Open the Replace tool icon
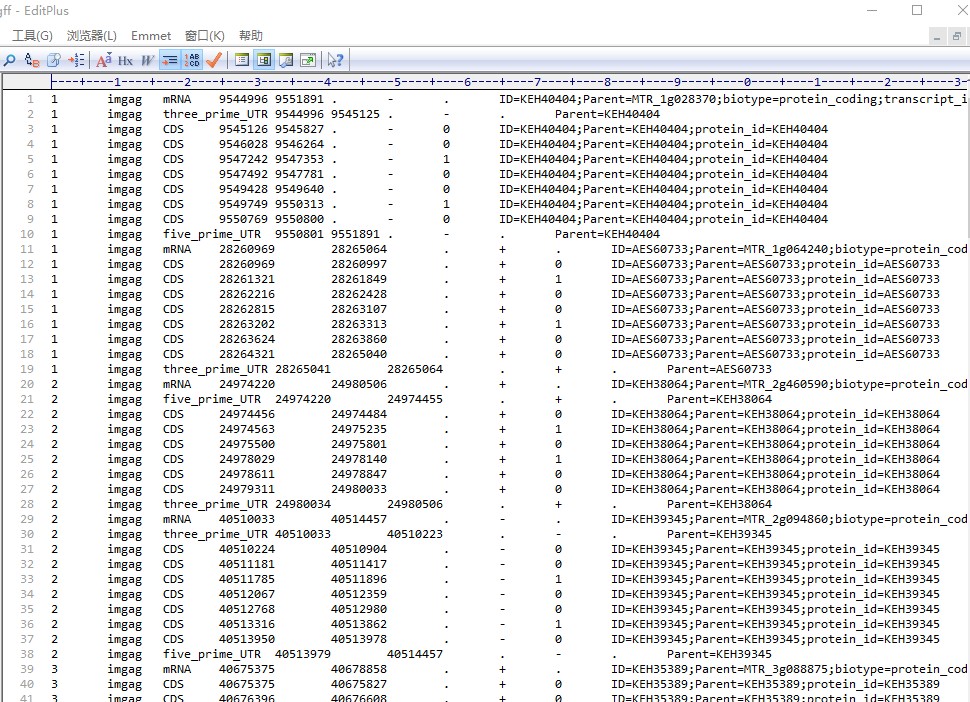 click(32, 60)
